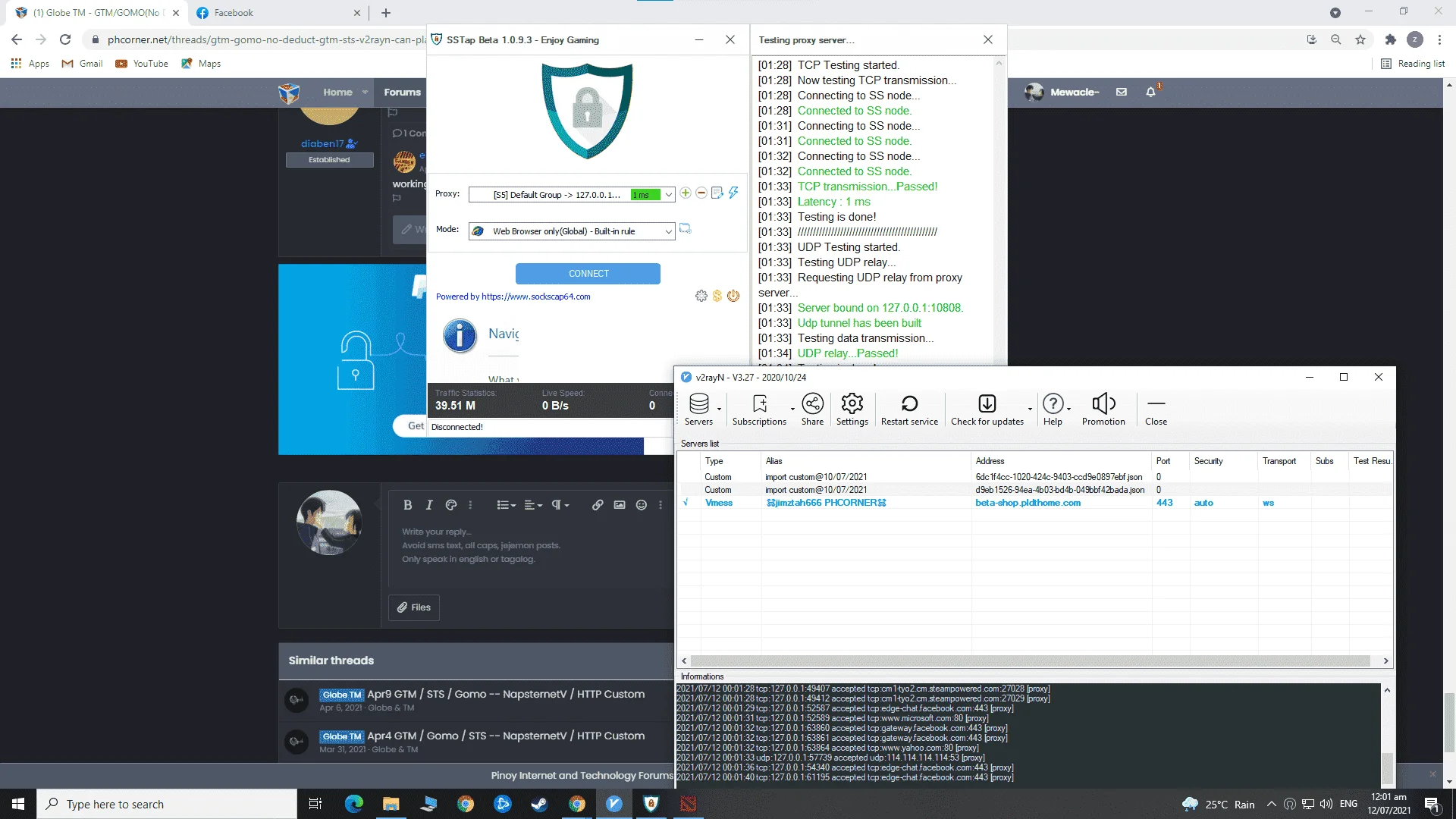
Task: Open the Proxy selection dropdown in SSTap
Action: pyautogui.click(x=572, y=195)
